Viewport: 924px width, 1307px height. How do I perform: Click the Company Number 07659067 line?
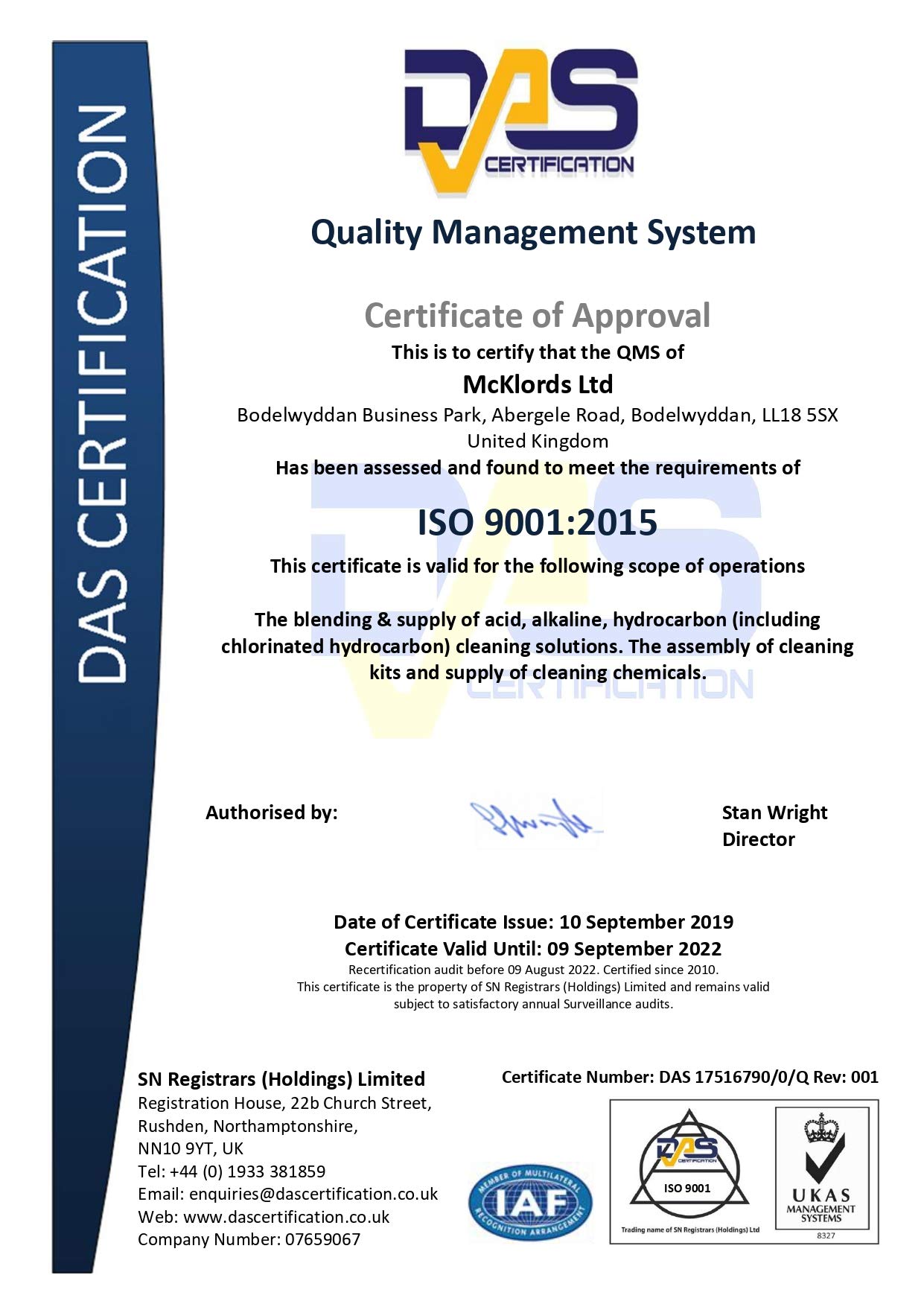click(249, 1239)
